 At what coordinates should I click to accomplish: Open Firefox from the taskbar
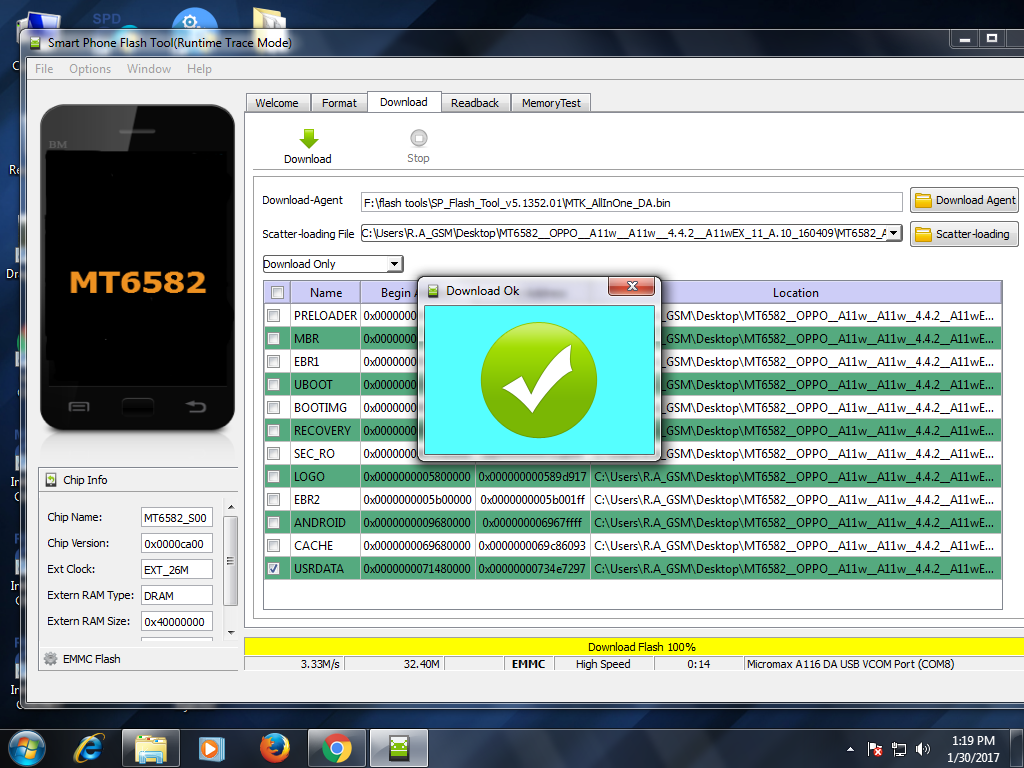click(x=274, y=747)
